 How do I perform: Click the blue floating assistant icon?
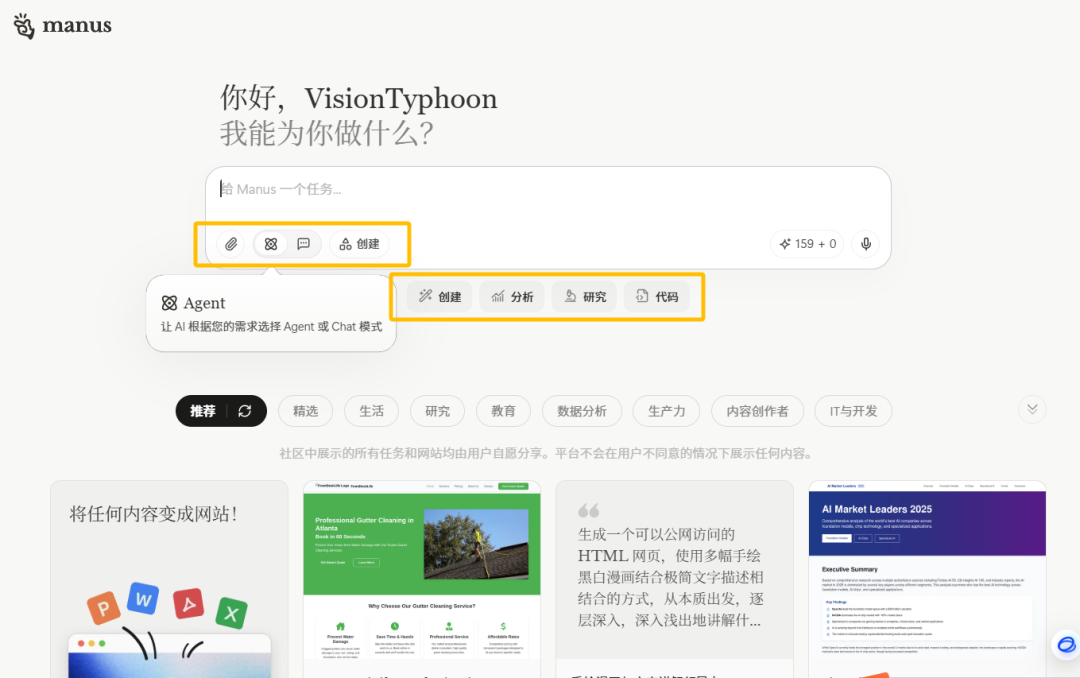pyautogui.click(x=1066, y=645)
